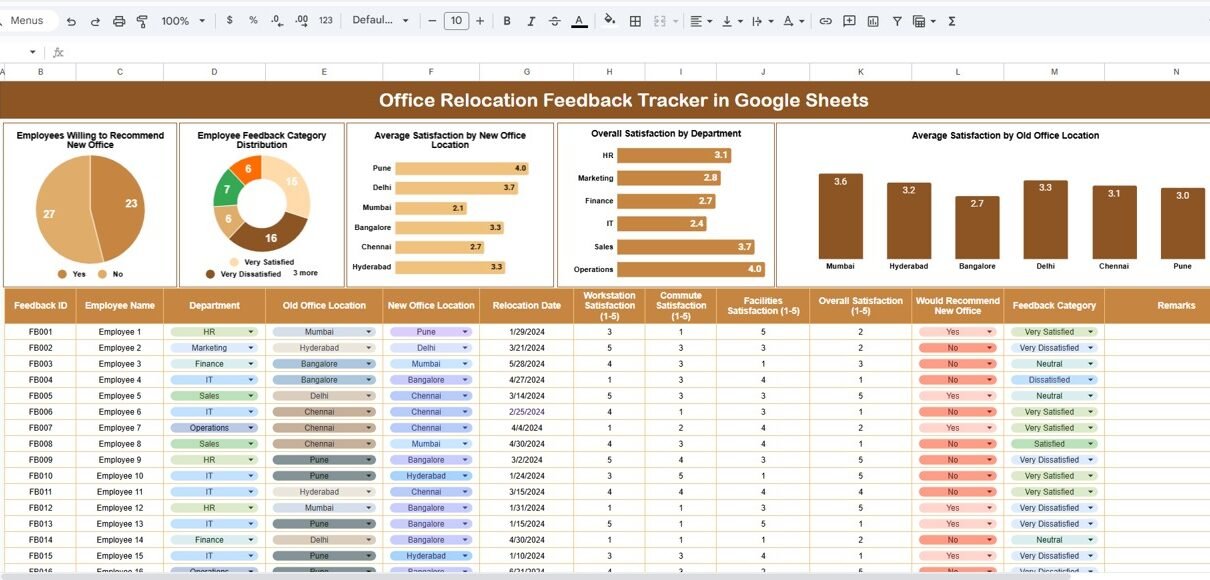Toggle strikethrough formatting
The height and width of the screenshot is (580, 1210).
coord(555,21)
